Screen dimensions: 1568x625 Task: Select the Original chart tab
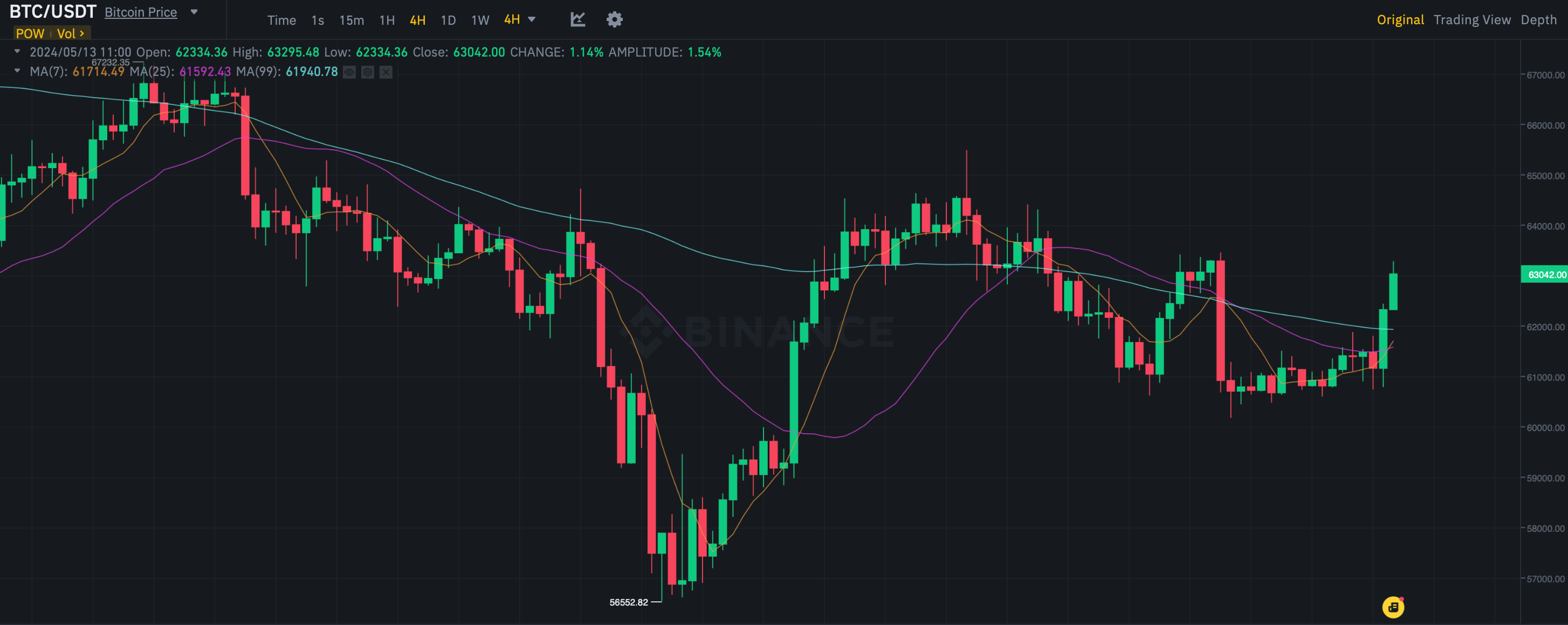1400,19
